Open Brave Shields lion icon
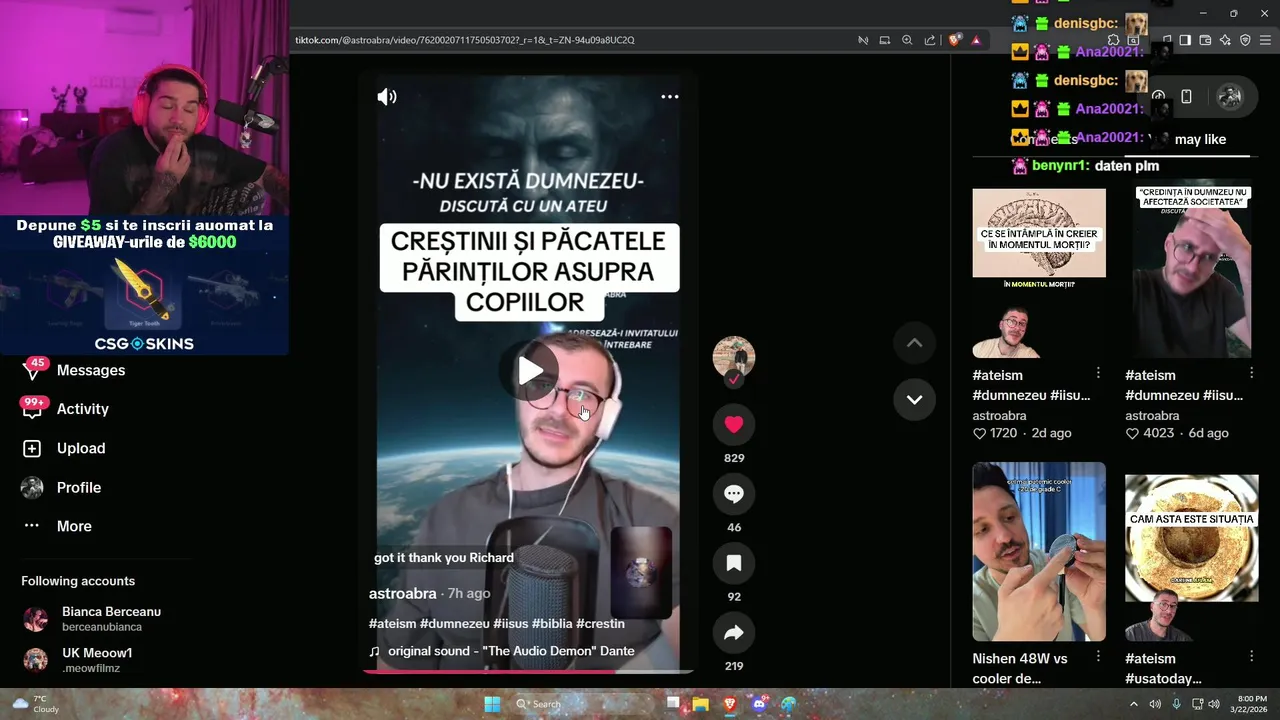Screen dimensions: 1280x720 [x=955, y=40]
